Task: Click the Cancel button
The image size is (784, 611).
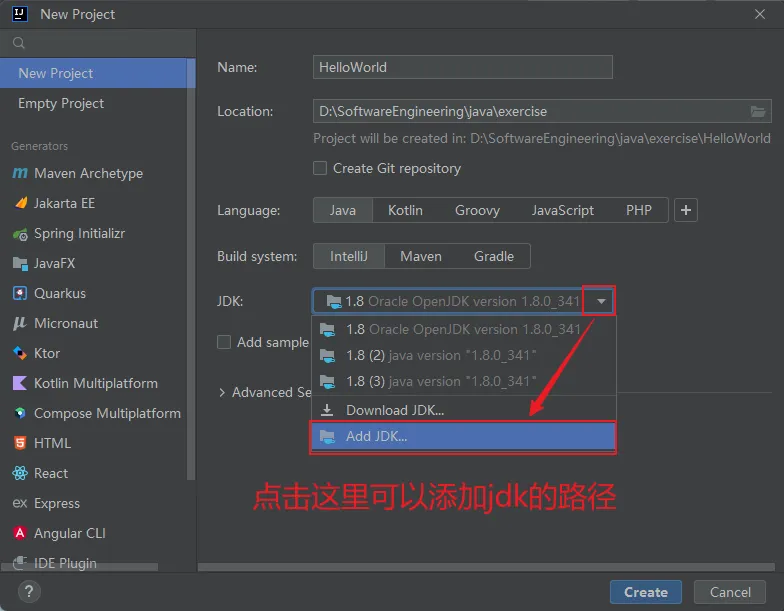Action: pos(730,592)
